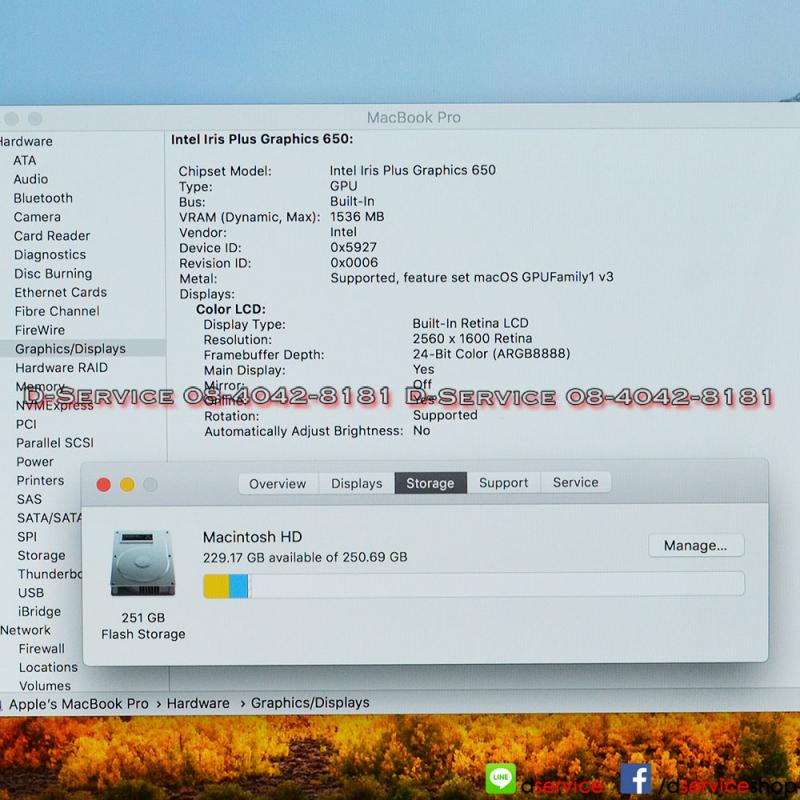800x800 pixels.
Task: Open Diagnostics in the sidebar
Action: pos(50,255)
